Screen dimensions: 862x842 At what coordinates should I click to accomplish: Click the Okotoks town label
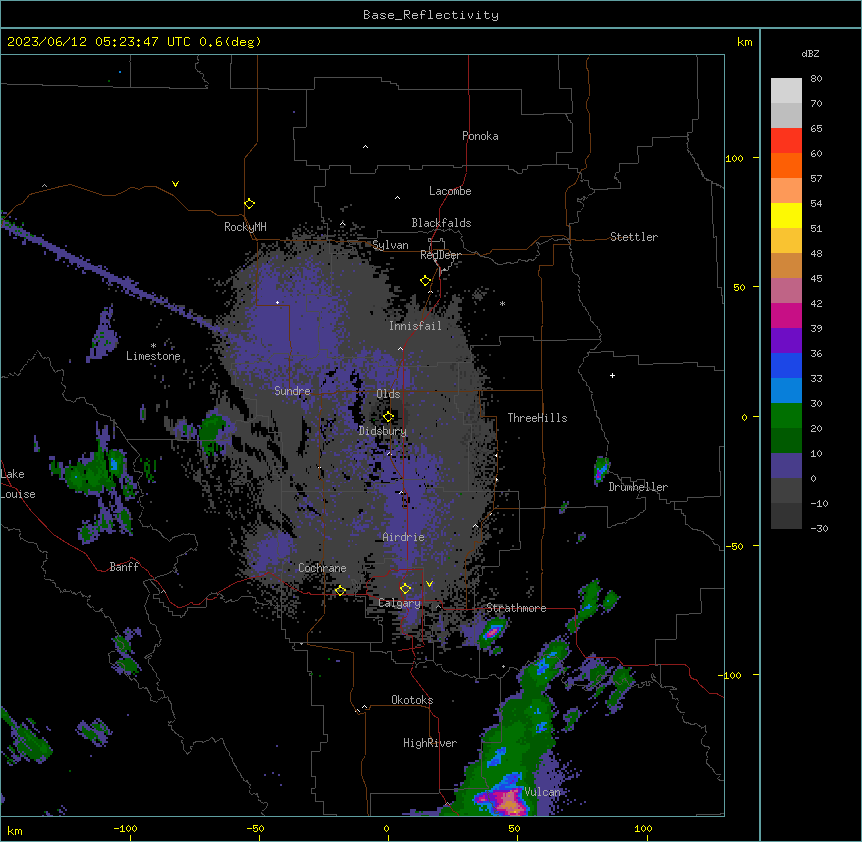[412, 700]
